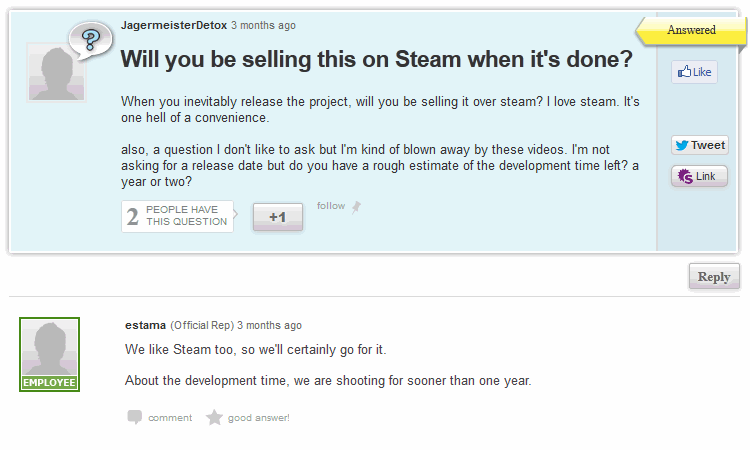Click the 'comment' text link
This screenshot has height=450, width=750.
coord(170,418)
